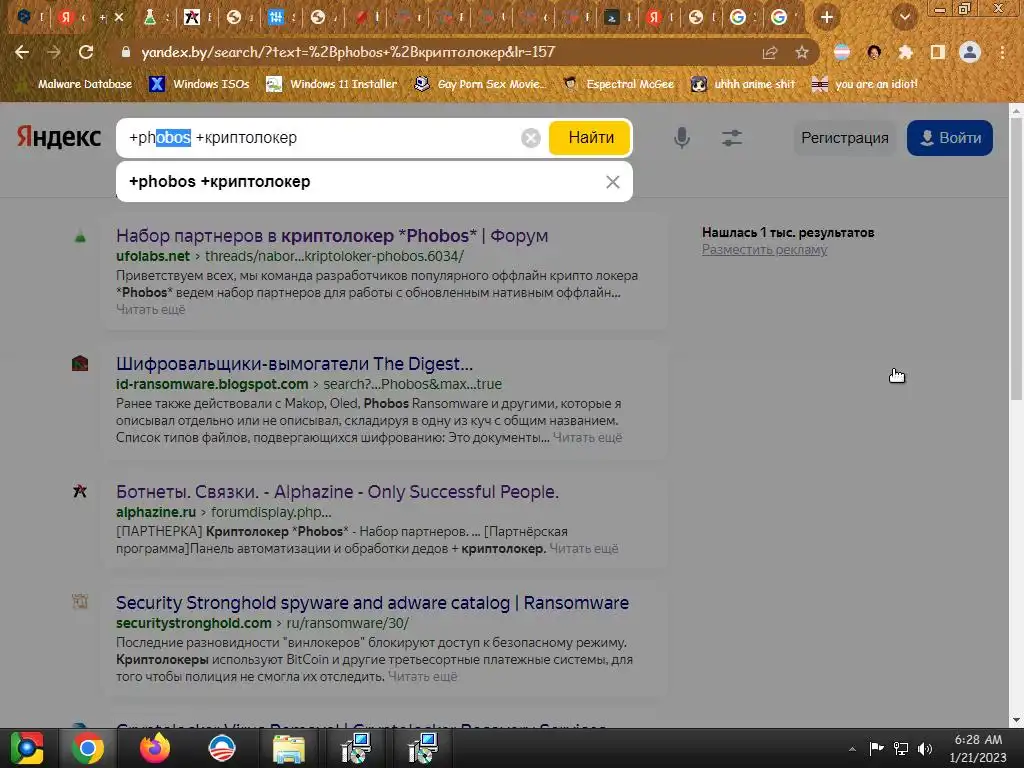Click the ufolabs result favicon
The height and width of the screenshot is (768, 1024).
click(x=80, y=236)
